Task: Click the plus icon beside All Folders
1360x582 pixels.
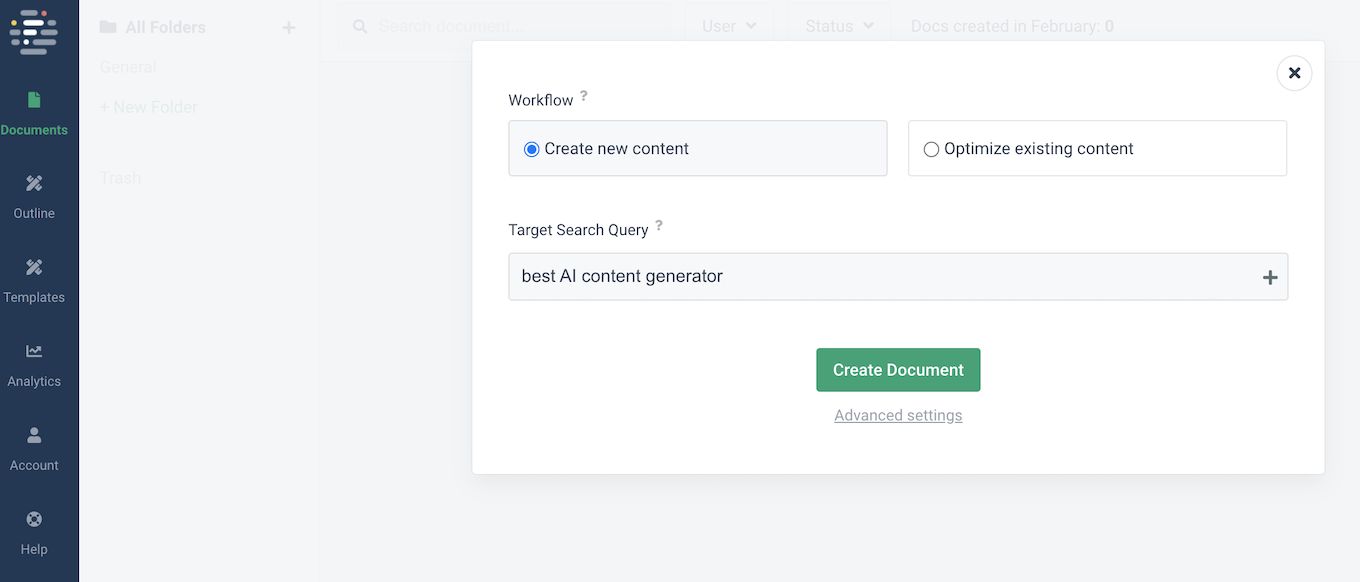Action: 289,28
